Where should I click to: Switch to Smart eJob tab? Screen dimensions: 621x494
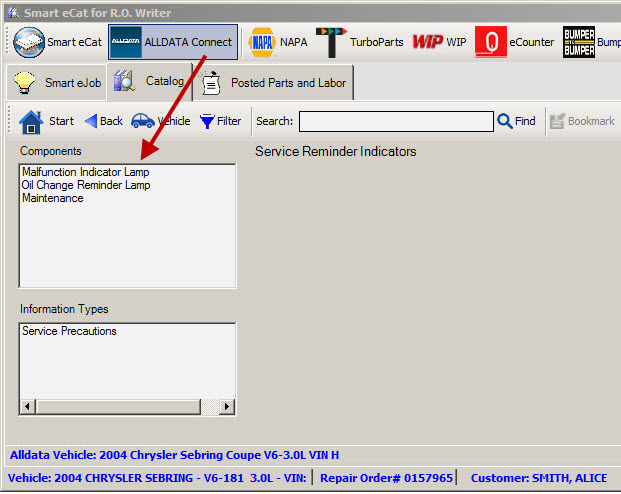(x=57, y=82)
